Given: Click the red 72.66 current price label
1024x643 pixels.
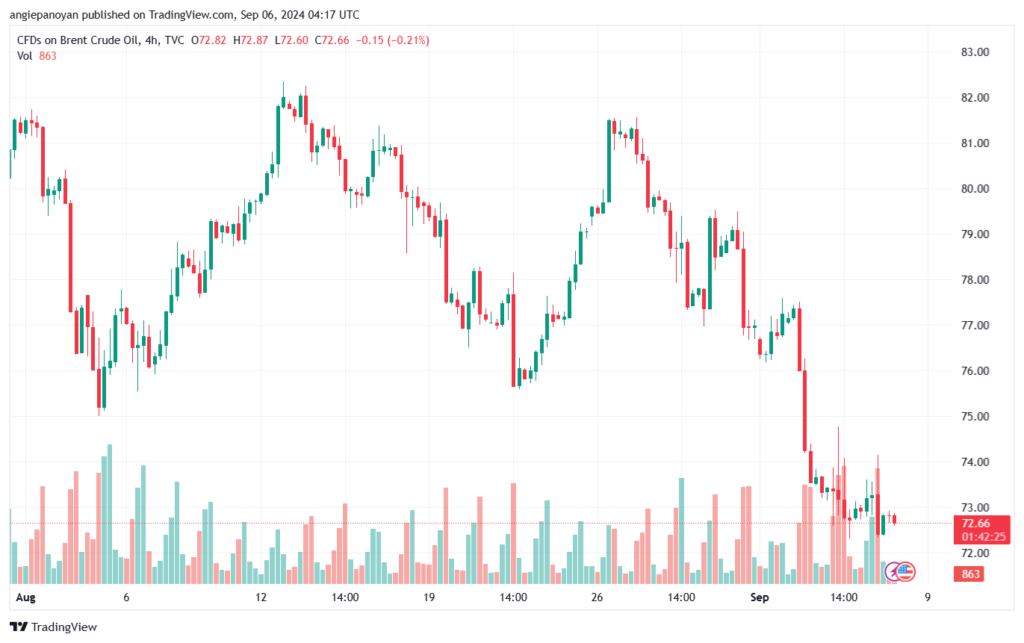Looking at the screenshot, I should point(976,523).
